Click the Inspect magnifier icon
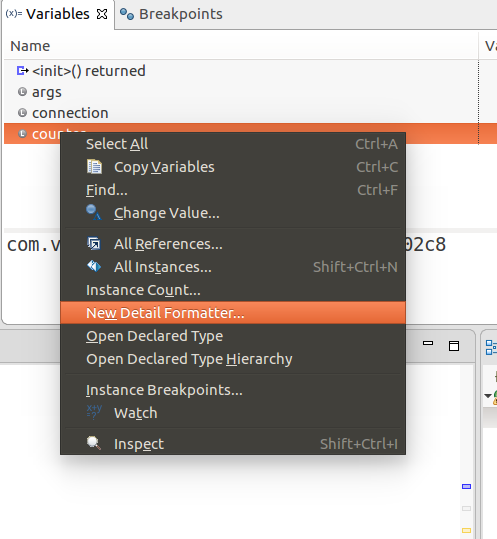The image size is (497, 539). point(94,443)
